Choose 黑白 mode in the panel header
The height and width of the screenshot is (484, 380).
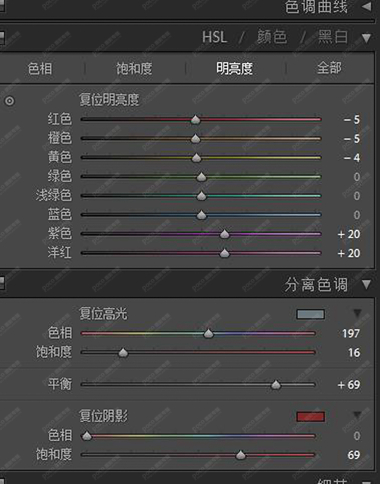(333, 37)
